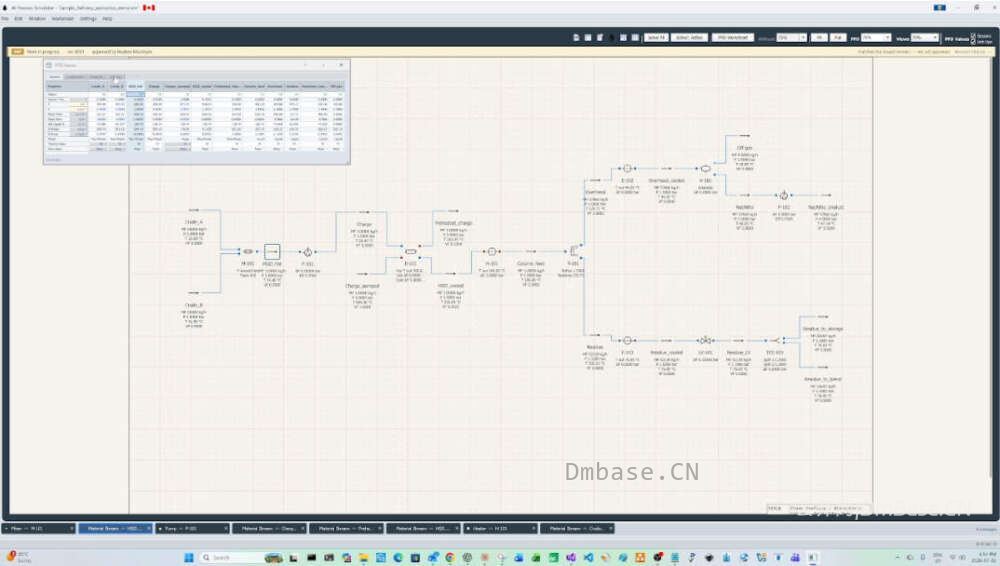The height and width of the screenshot is (566, 1000).
Task: Select the TEE-101 splitter icon
Action: (x=776, y=341)
